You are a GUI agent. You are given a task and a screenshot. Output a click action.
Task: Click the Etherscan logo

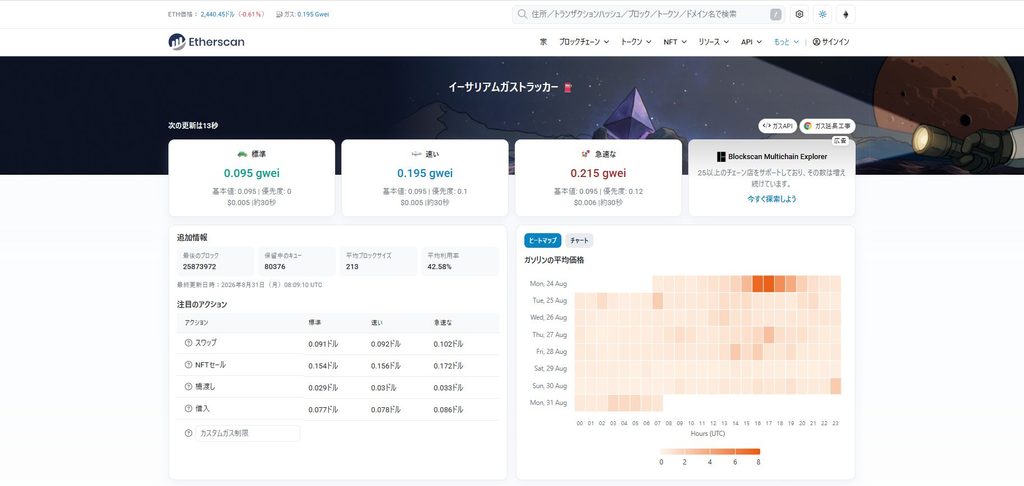point(206,42)
